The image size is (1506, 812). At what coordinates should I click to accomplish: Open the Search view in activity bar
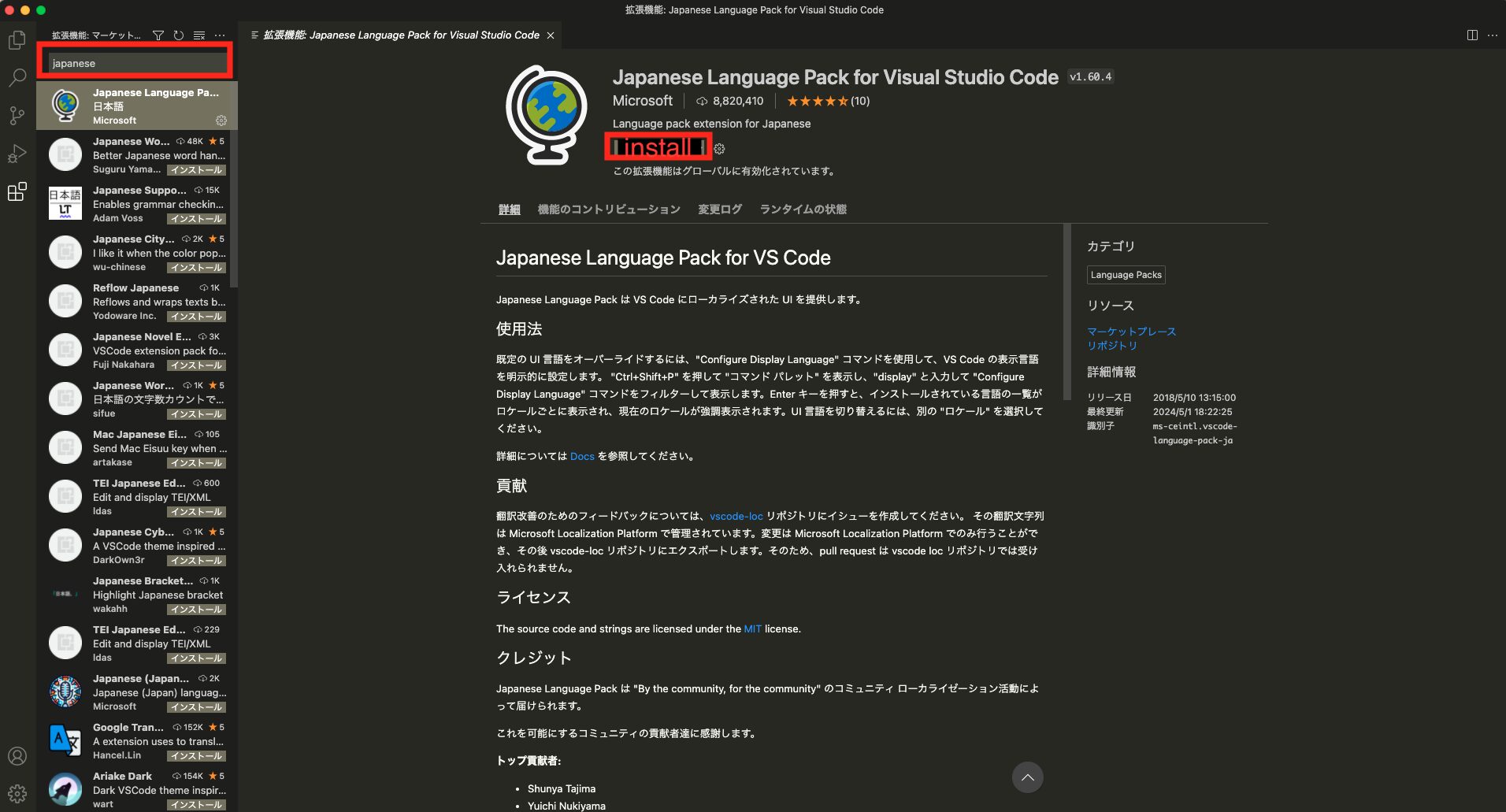17,77
